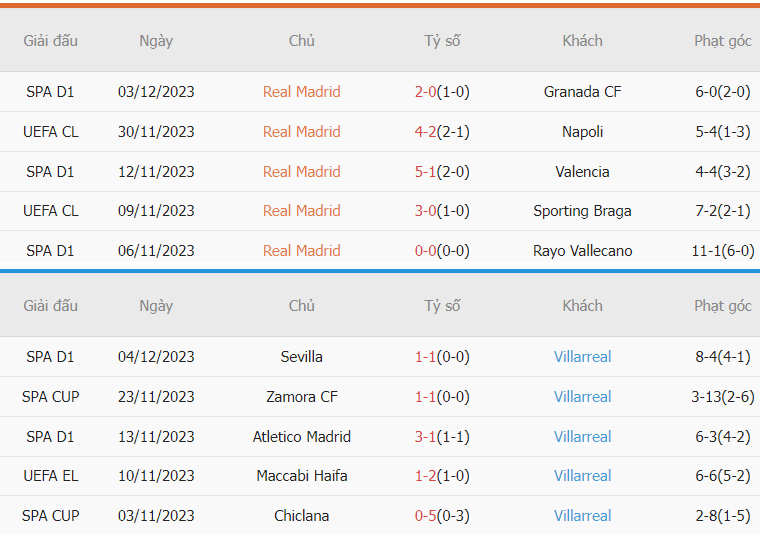Click the 'Ngày' header in bottom table

pyautogui.click(x=156, y=306)
